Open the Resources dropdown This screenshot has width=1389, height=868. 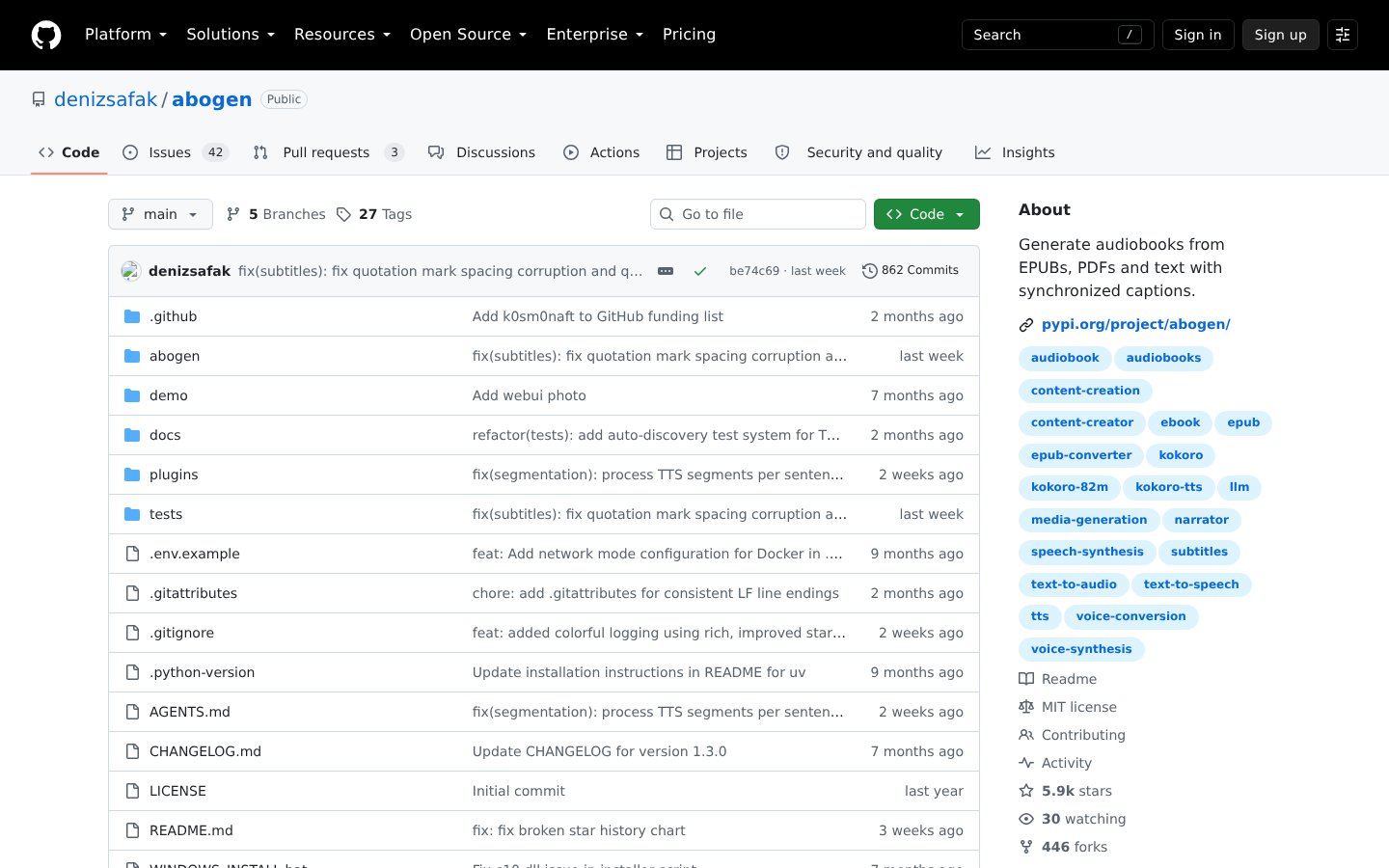click(342, 35)
